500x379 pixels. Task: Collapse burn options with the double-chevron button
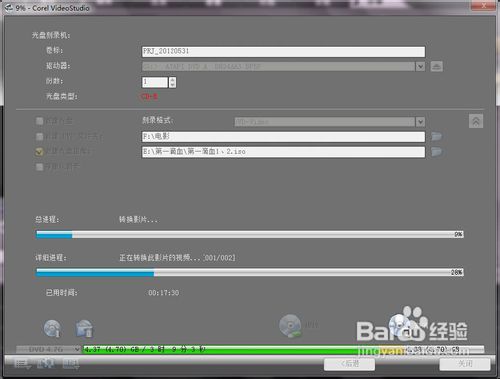(476, 121)
